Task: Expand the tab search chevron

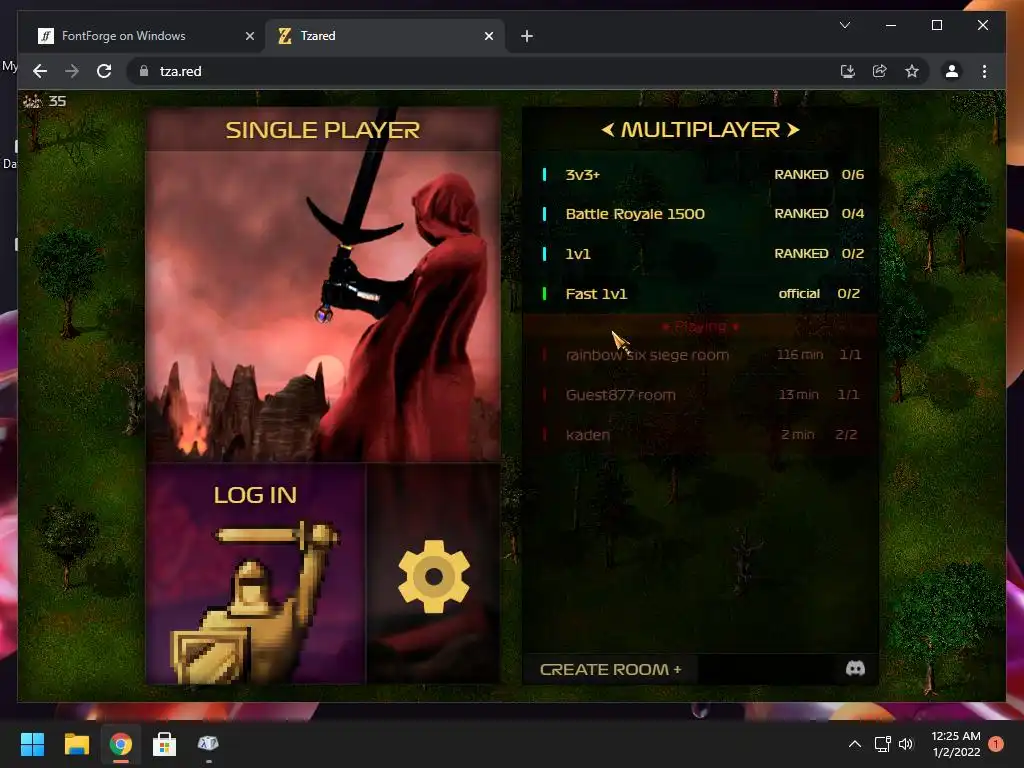Action: click(x=844, y=25)
